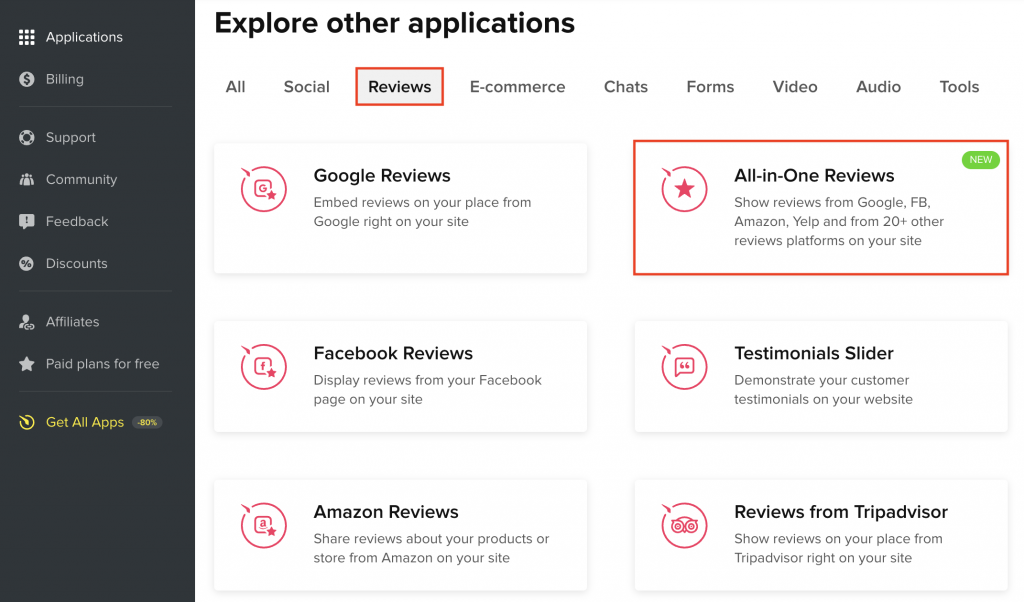The height and width of the screenshot is (602, 1024).
Task: Open Paid plans for free
Action: [x=103, y=364]
